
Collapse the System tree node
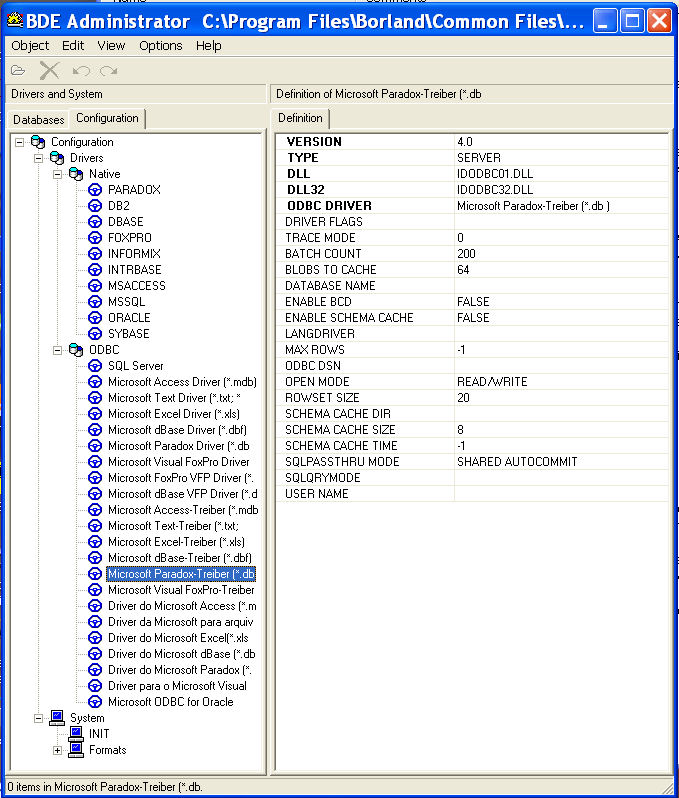(38, 718)
